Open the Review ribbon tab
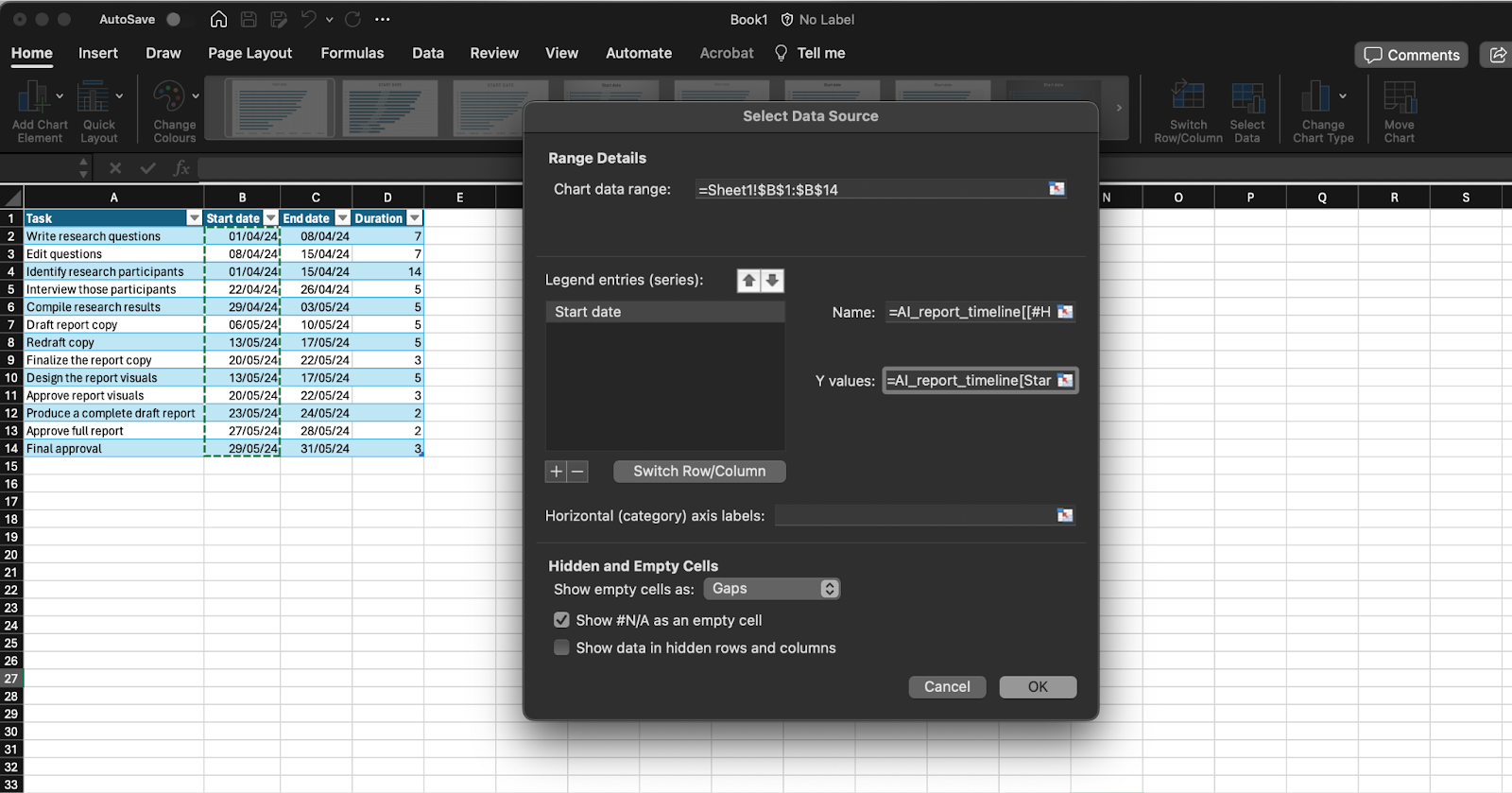Screen dimensions: 1512x793 point(494,53)
